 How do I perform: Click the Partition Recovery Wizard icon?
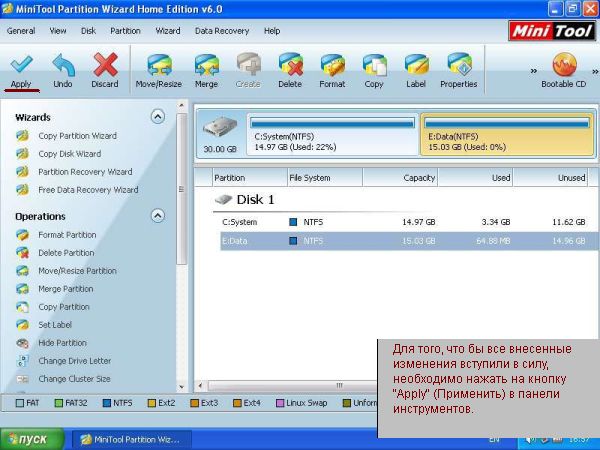[x=23, y=172]
